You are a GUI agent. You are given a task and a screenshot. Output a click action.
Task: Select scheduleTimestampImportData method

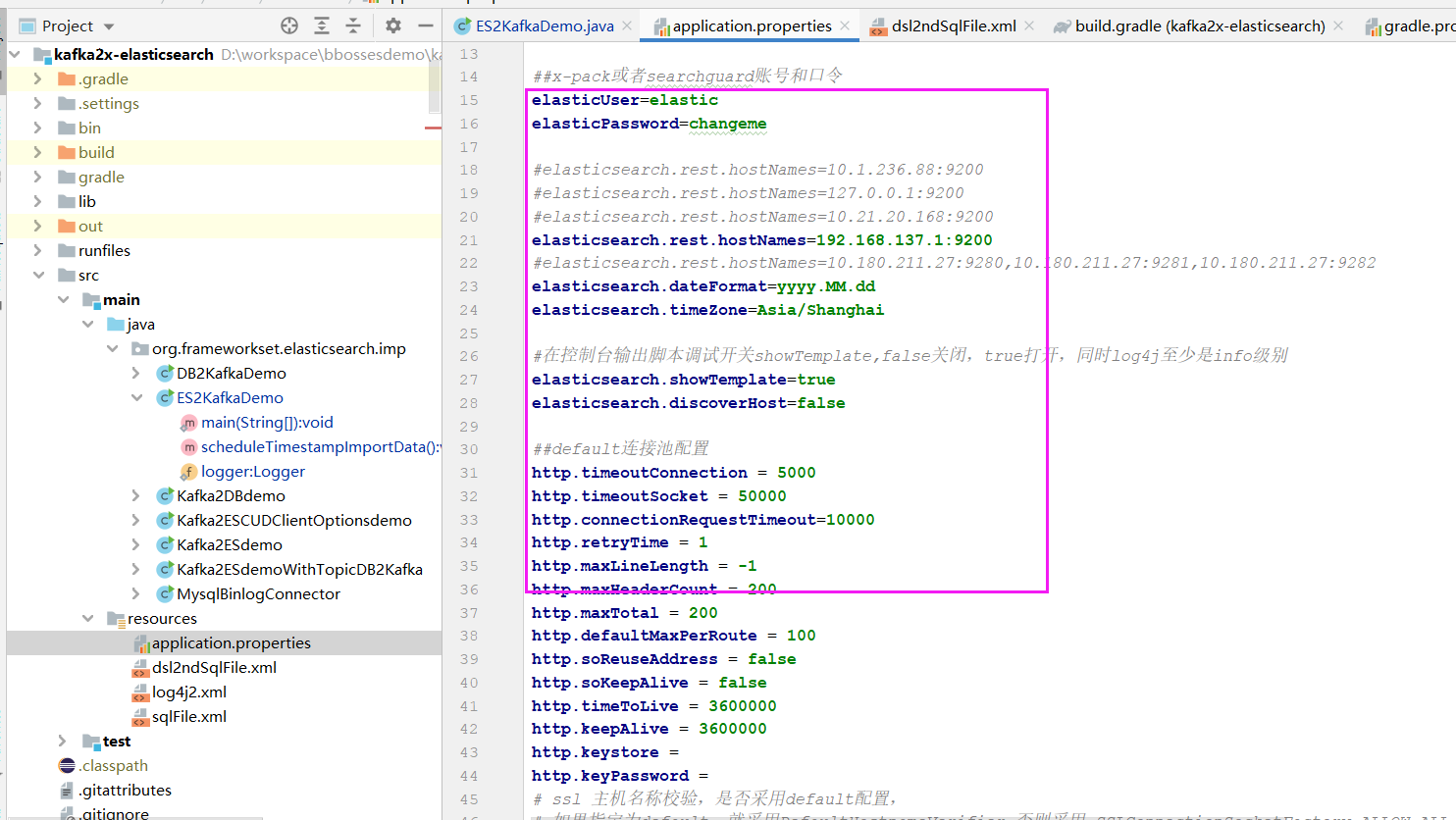pos(320,446)
